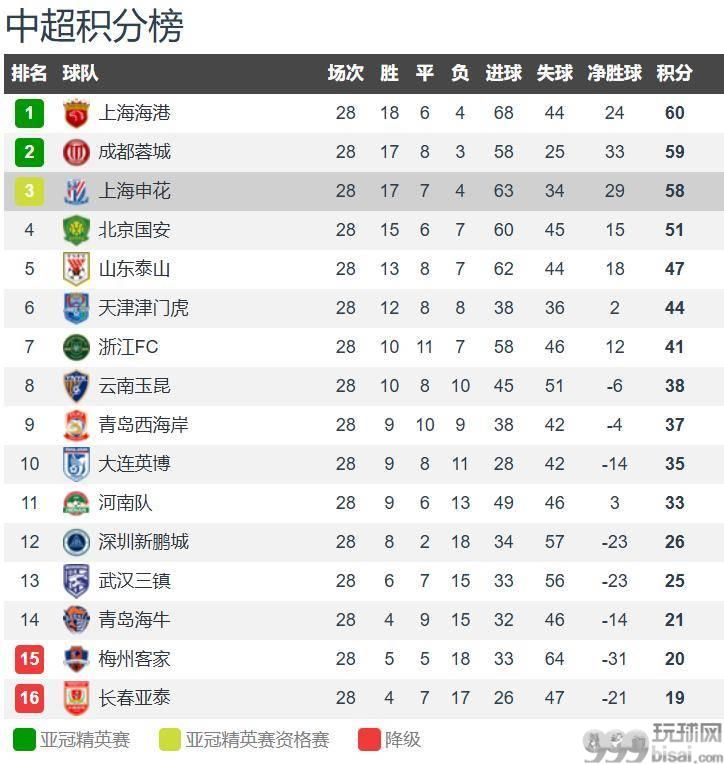This screenshot has width=724, height=764.
Task: Click the green rank 1 badge
Action: [29, 113]
